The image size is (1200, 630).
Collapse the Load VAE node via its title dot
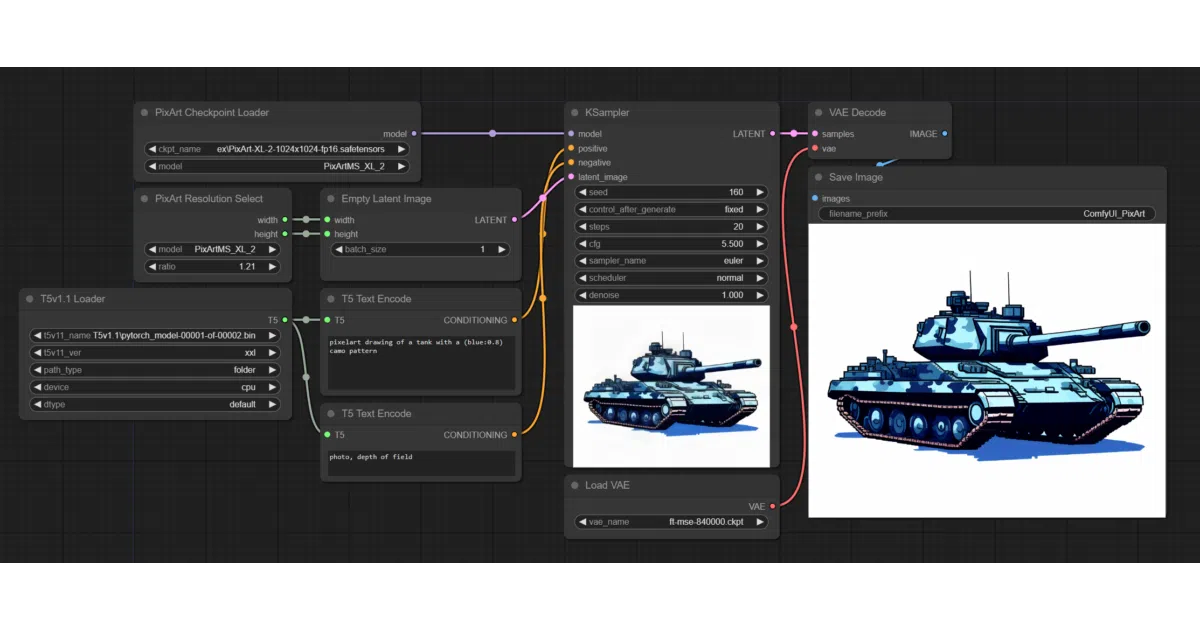pos(575,485)
